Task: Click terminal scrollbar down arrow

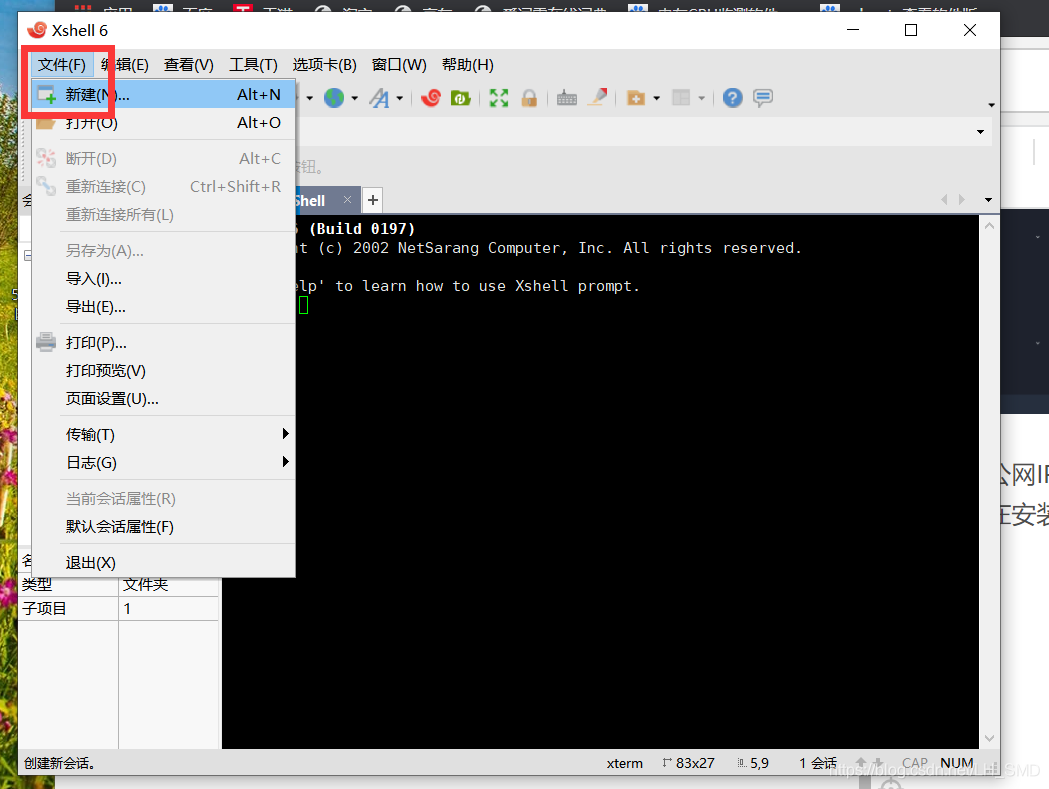Action: [x=989, y=738]
